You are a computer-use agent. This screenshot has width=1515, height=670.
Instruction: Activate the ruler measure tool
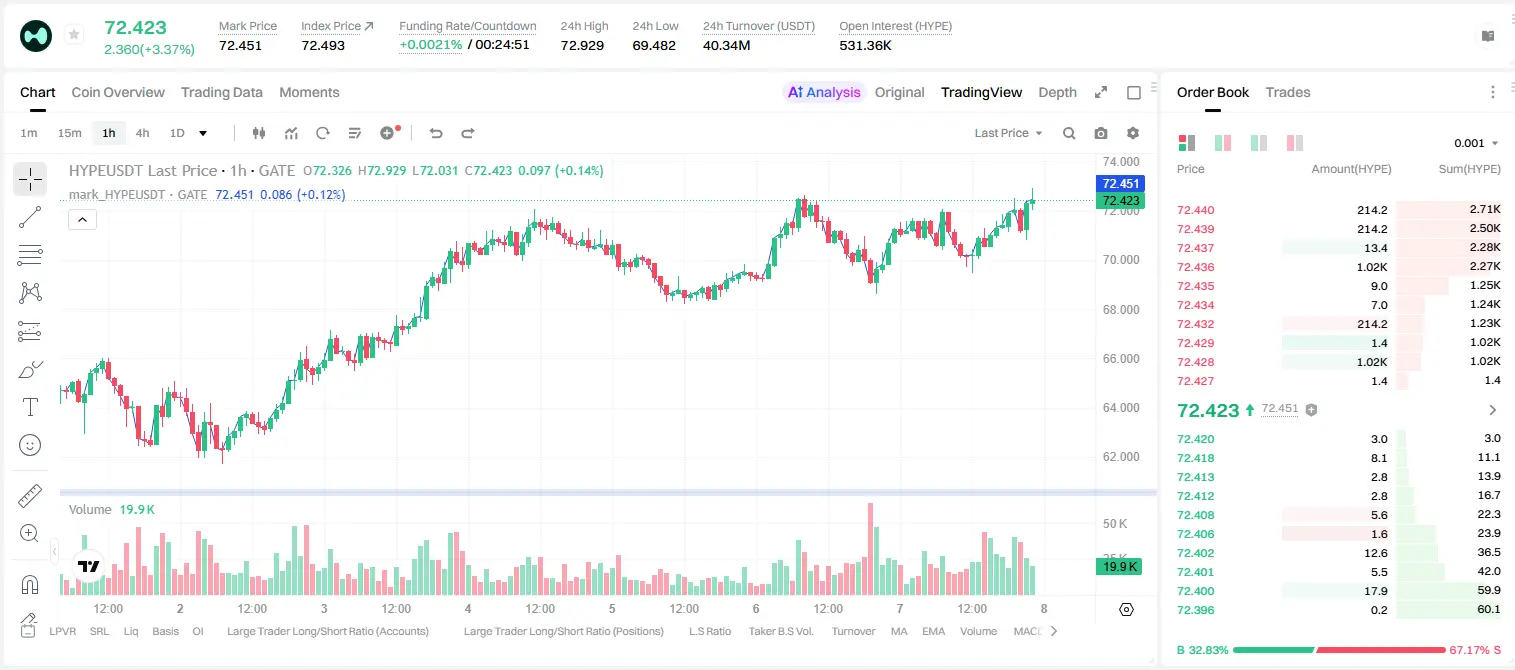pos(30,496)
